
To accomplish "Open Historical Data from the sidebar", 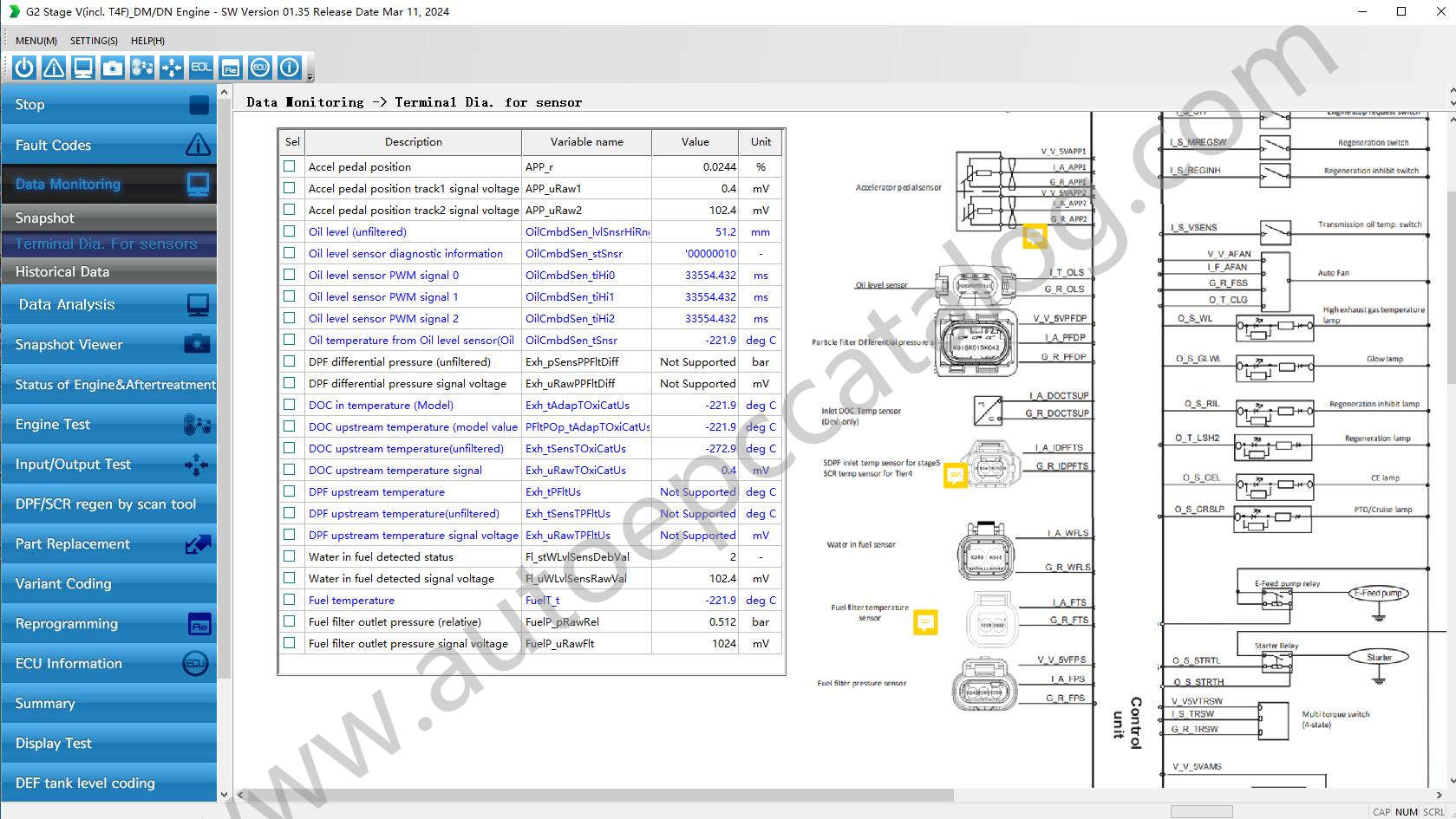I will 62,271.
